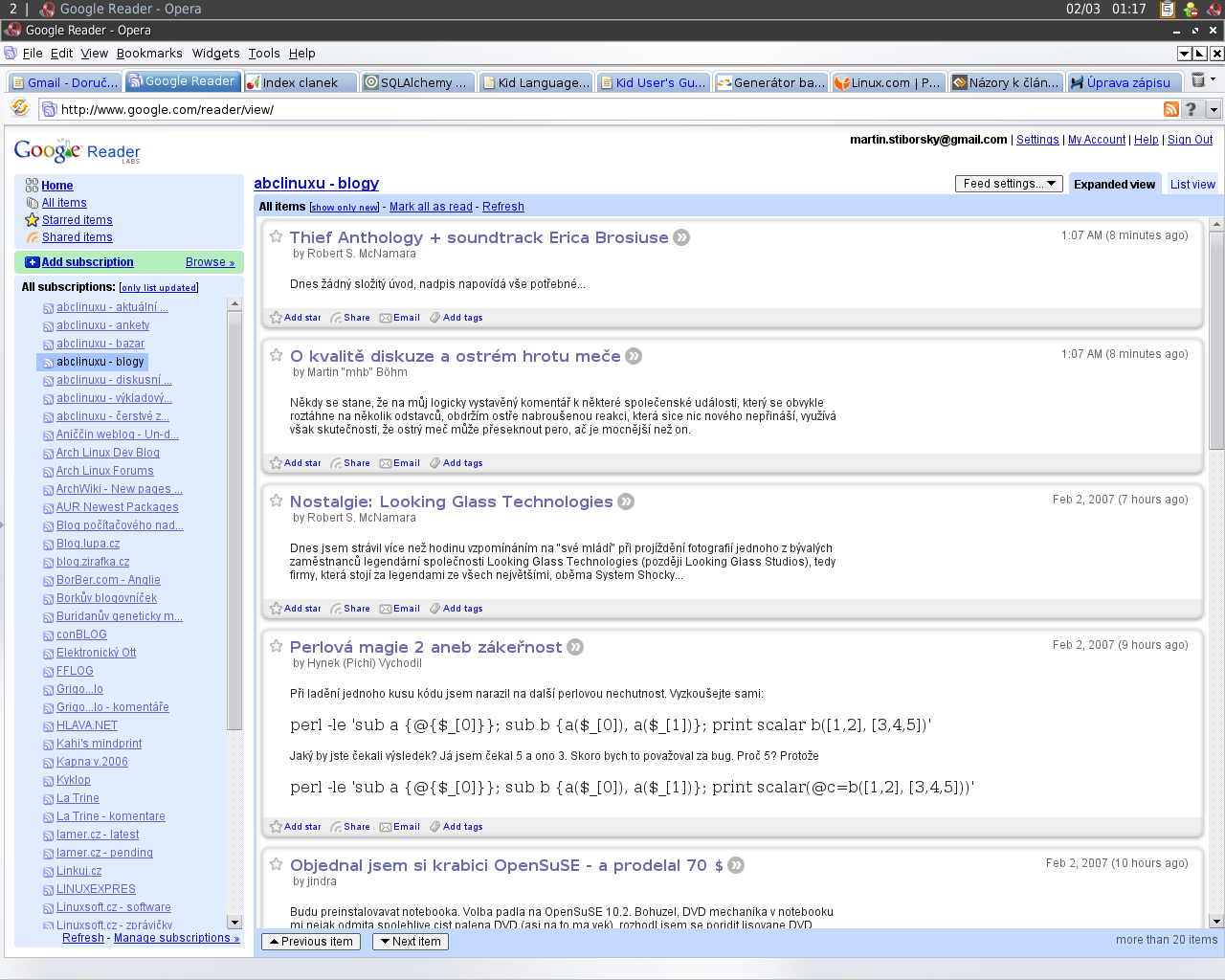Screen dimensions: 1225x980
Task: Share the O kvalitě diskuze item
Action: [x=350, y=463]
